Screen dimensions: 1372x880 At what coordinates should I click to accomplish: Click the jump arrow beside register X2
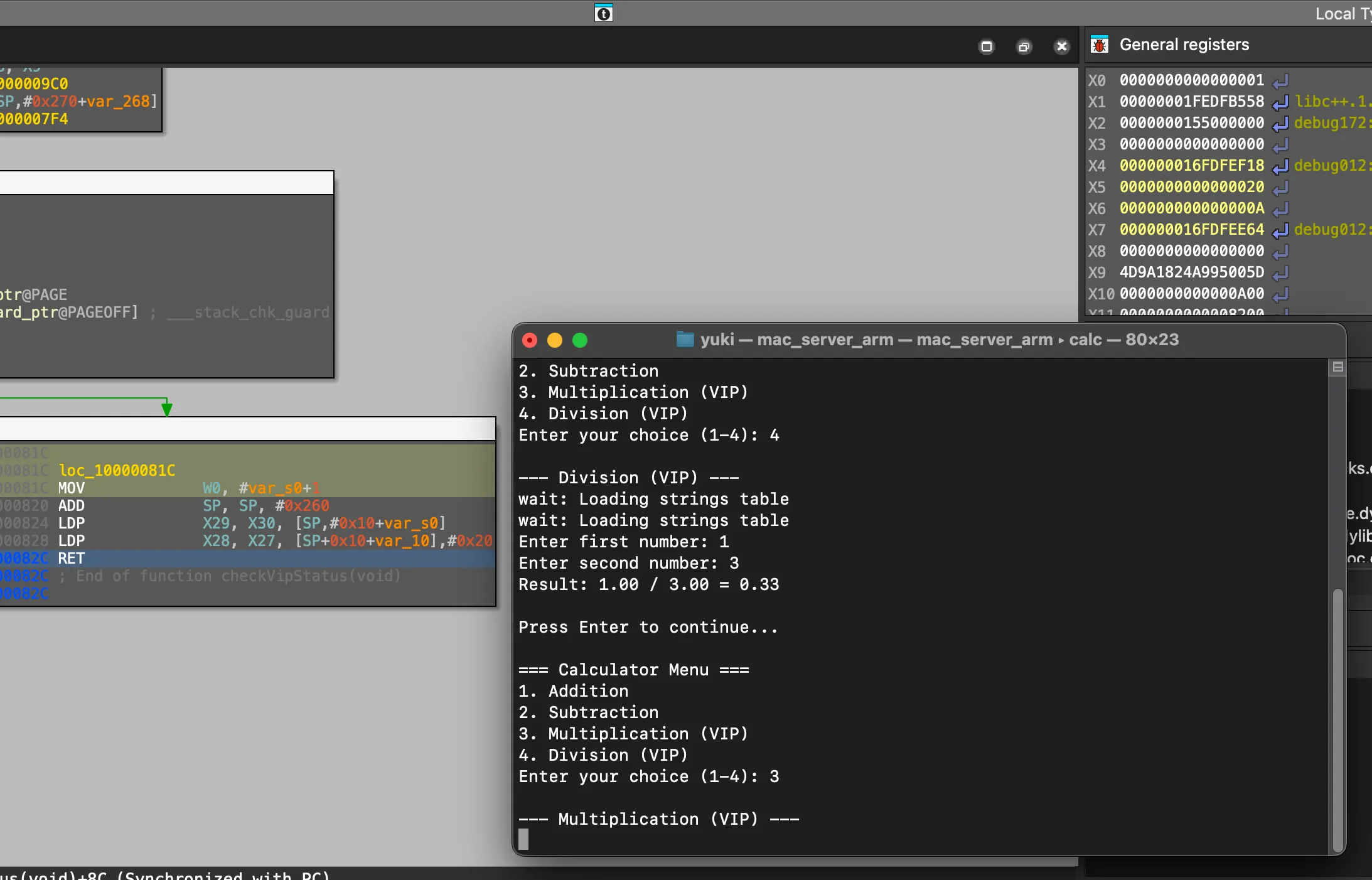[x=1280, y=124]
